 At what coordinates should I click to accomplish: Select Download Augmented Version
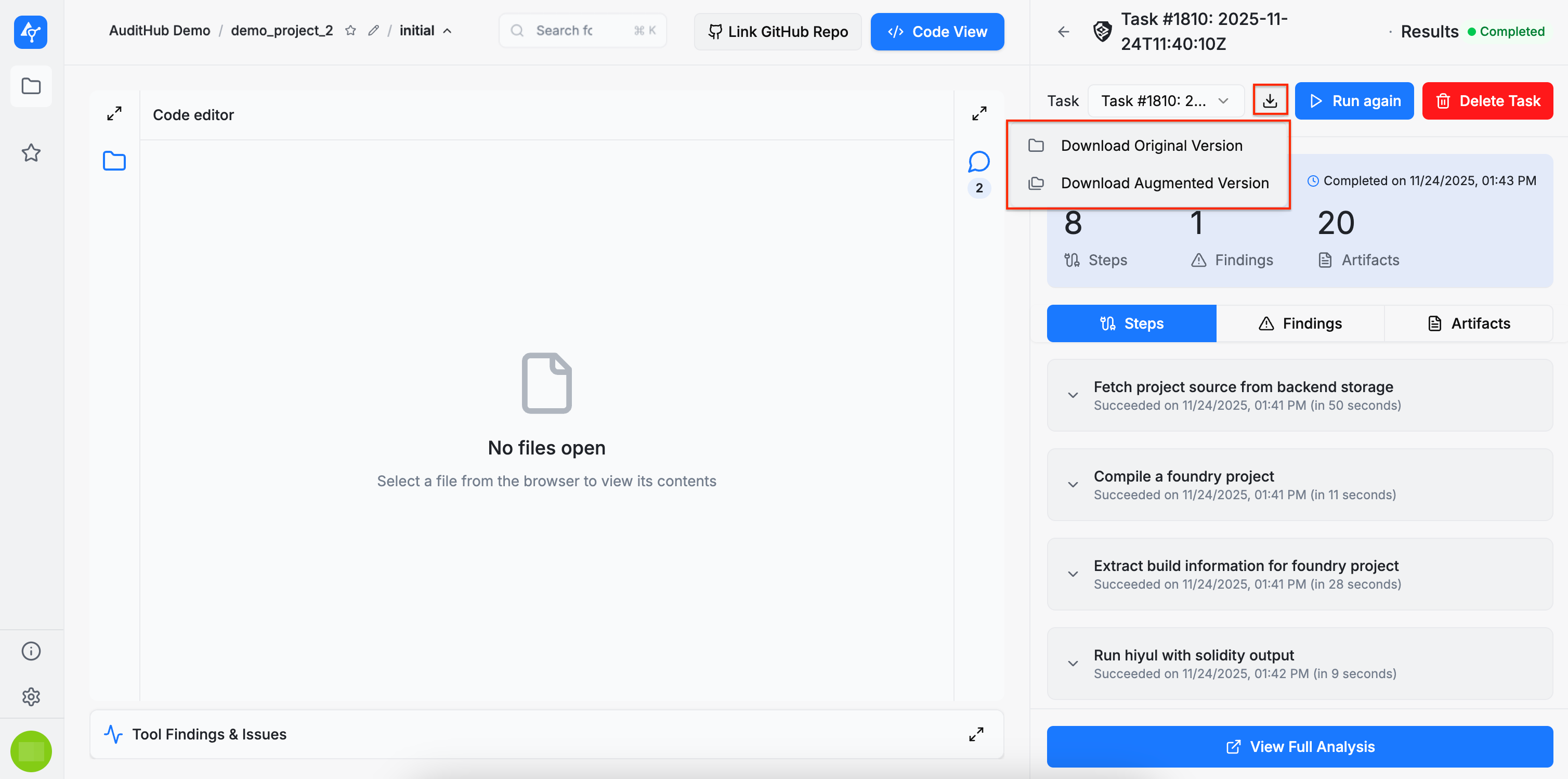(x=1164, y=184)
